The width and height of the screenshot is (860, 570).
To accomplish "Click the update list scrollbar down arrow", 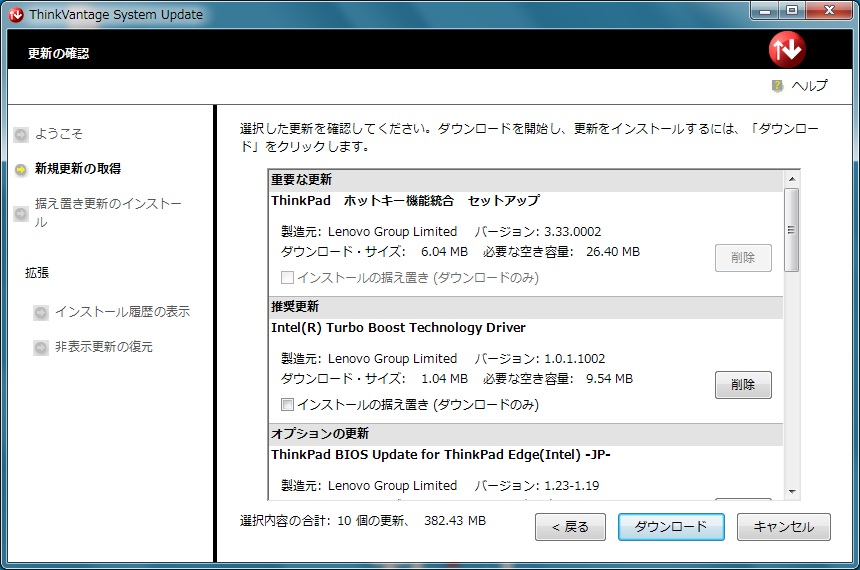I will coord(791,492).
